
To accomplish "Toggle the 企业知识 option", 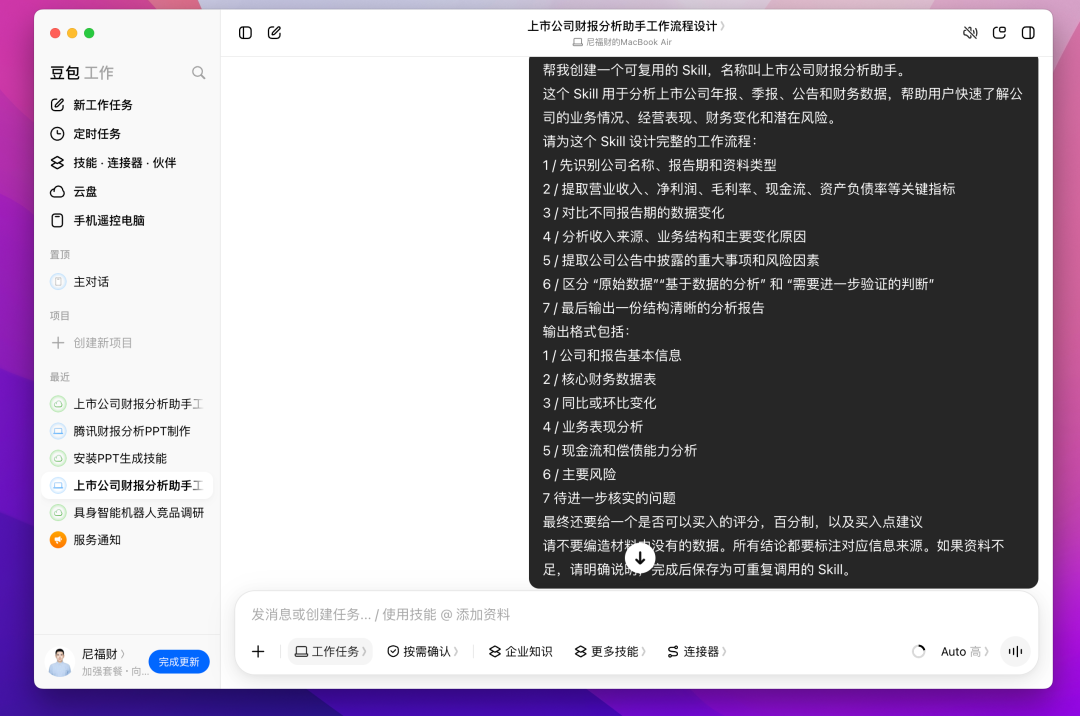I will pos(521,651).
